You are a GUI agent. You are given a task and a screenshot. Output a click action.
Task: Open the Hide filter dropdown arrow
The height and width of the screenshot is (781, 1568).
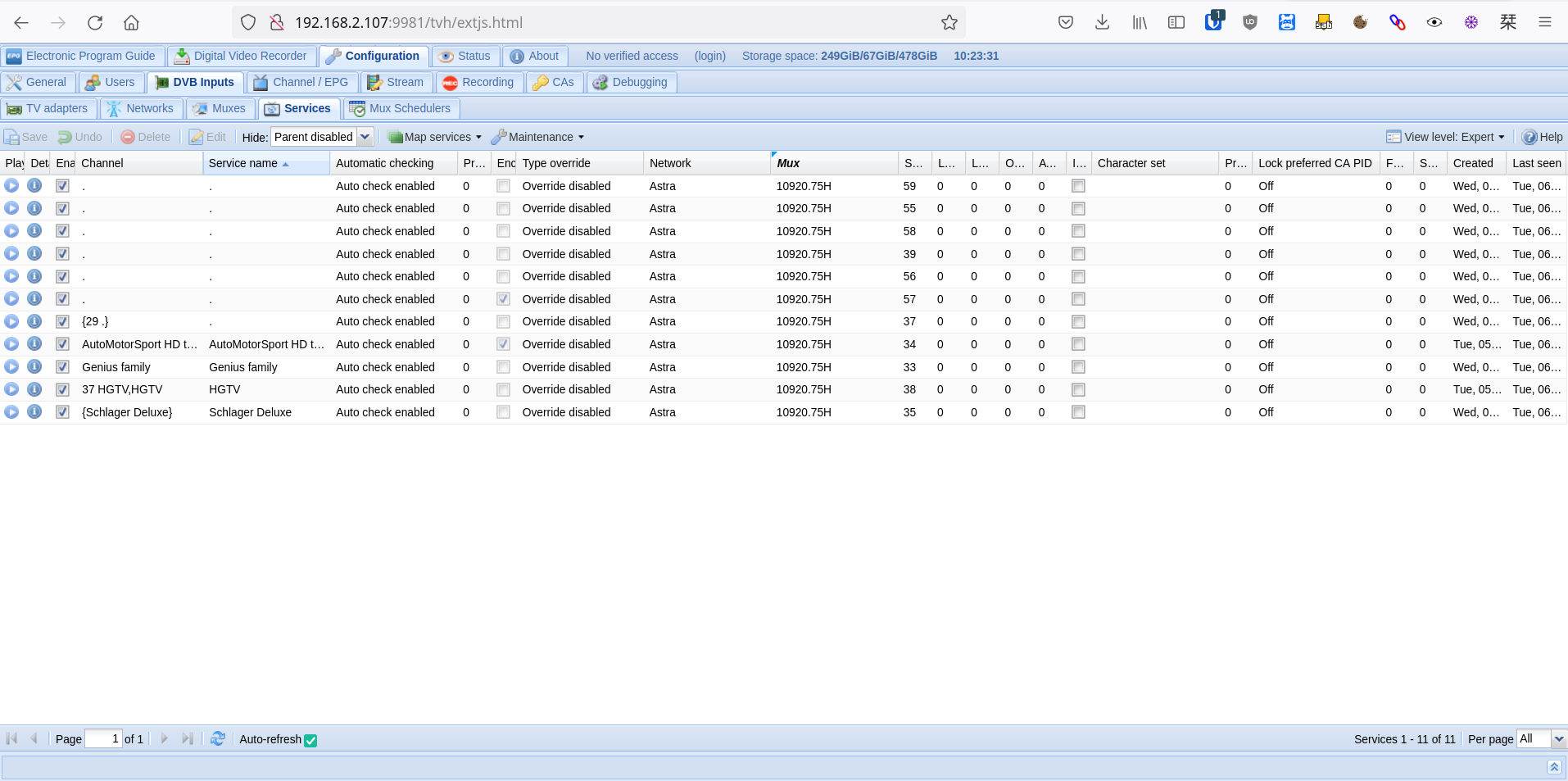click(x=365, y=137)
